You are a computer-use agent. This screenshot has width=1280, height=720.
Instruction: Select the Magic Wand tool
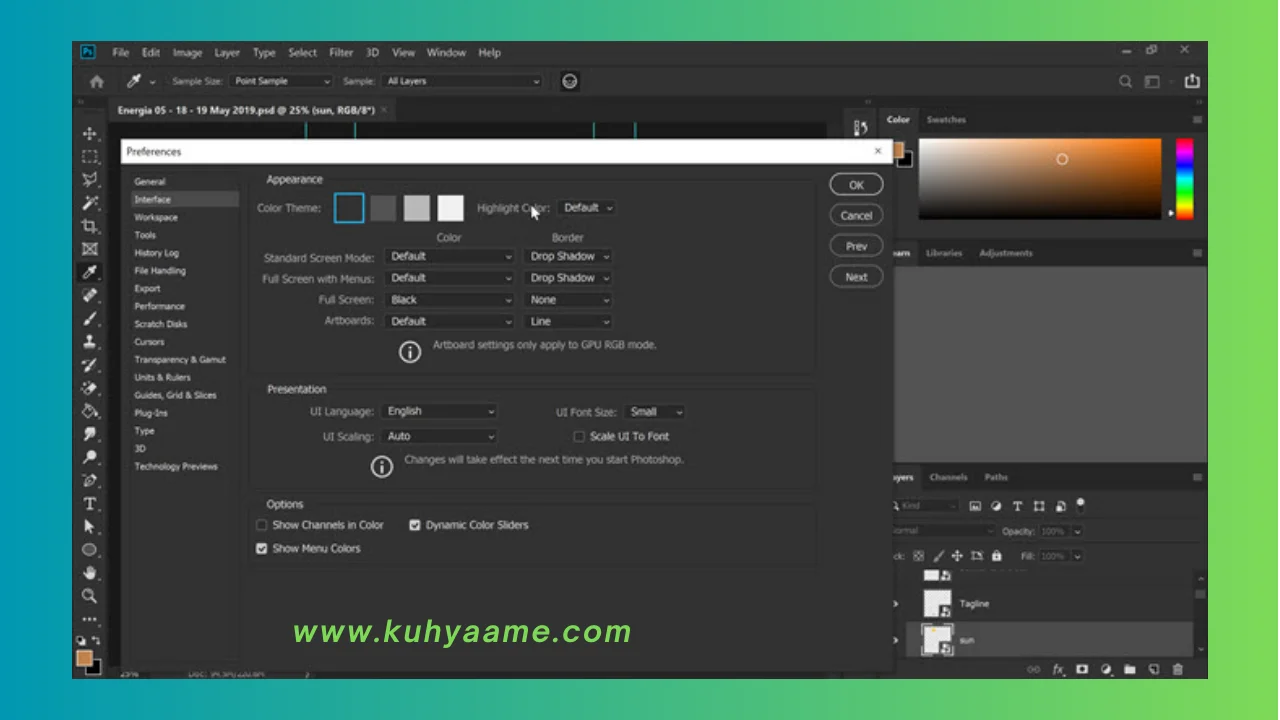click(x=90, y=203)
